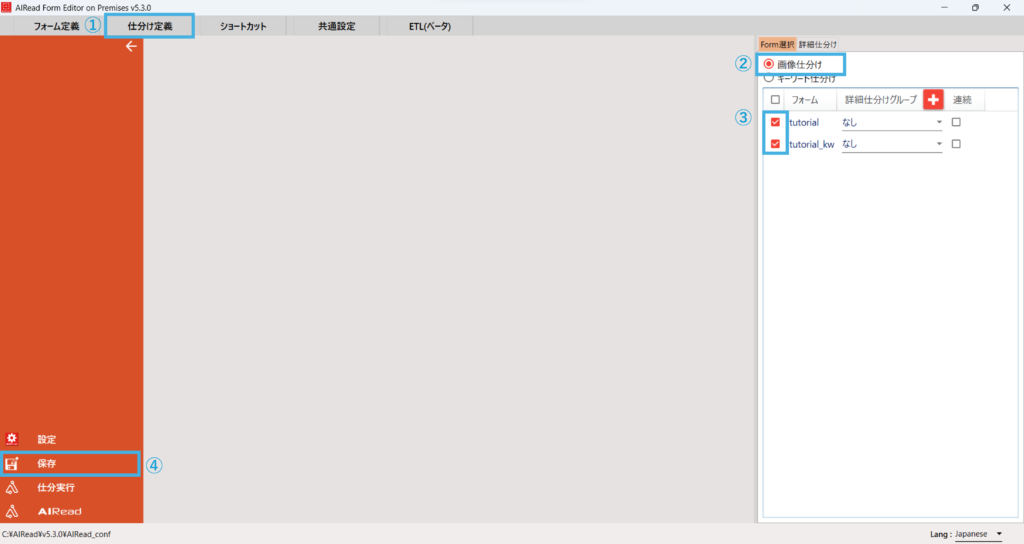Screen dimensions: 1024x544
Task: Switch to the 詳細仕分け sub-tab
Action: pyautogui.click(x=818, y=44)
